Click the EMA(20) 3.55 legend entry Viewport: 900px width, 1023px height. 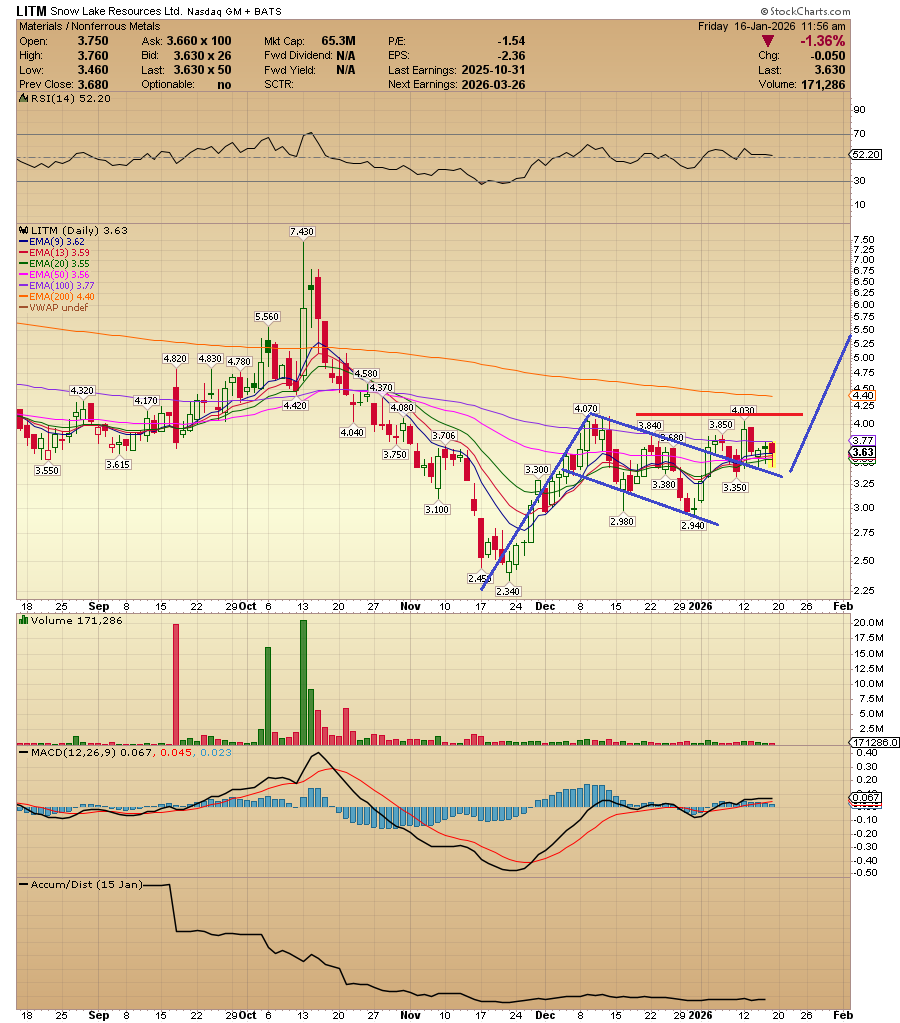pos(55,264)
